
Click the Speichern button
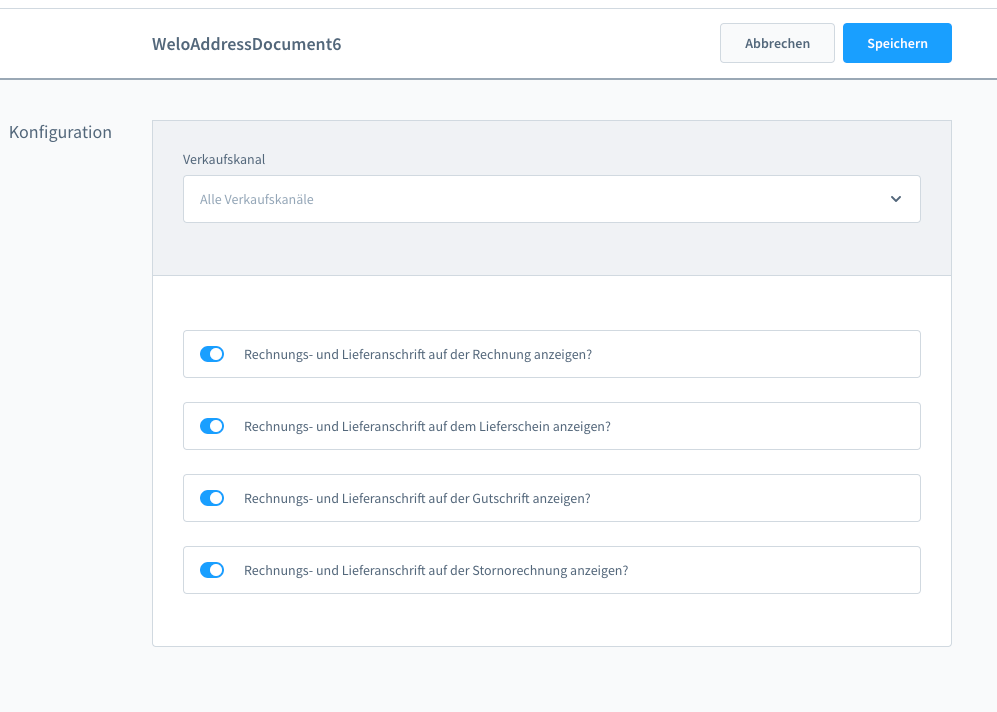[x=897, y=43]
